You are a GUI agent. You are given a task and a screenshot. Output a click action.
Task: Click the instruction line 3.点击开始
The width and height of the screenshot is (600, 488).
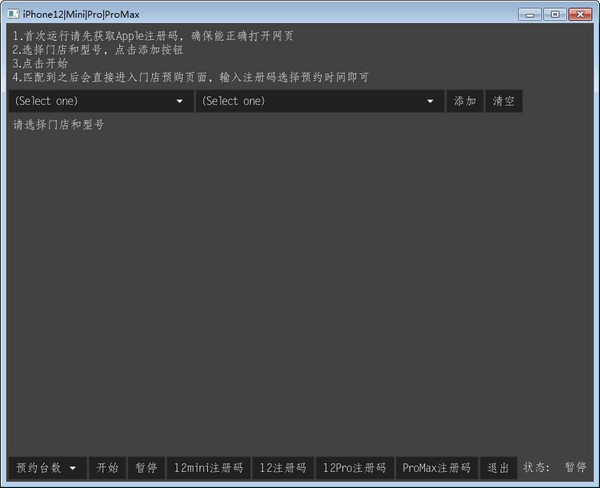tap(40, 63)
